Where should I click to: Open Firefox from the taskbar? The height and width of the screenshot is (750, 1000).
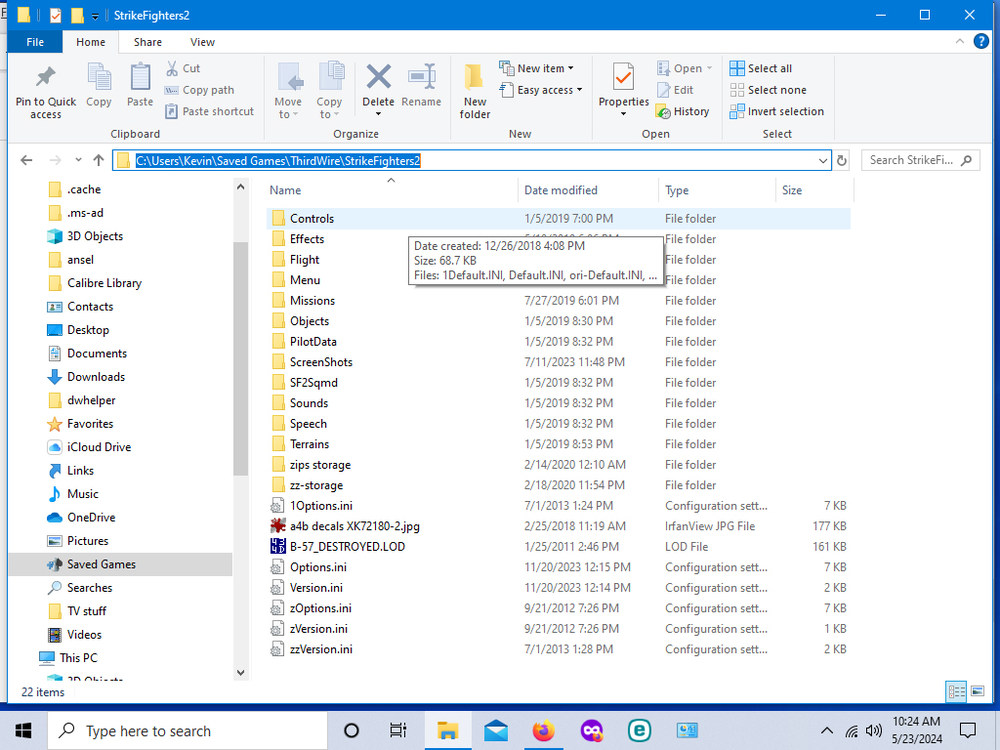pyautogui.click(x=543, y=730)
